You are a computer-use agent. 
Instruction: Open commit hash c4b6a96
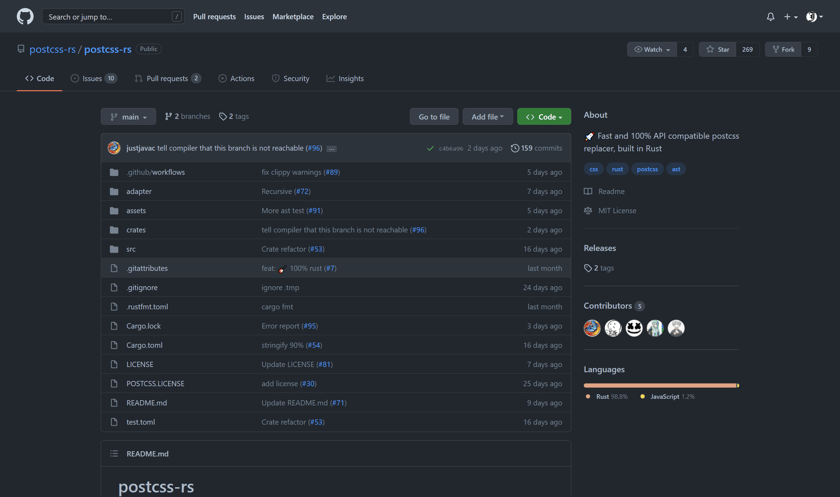tap(451, 148)
